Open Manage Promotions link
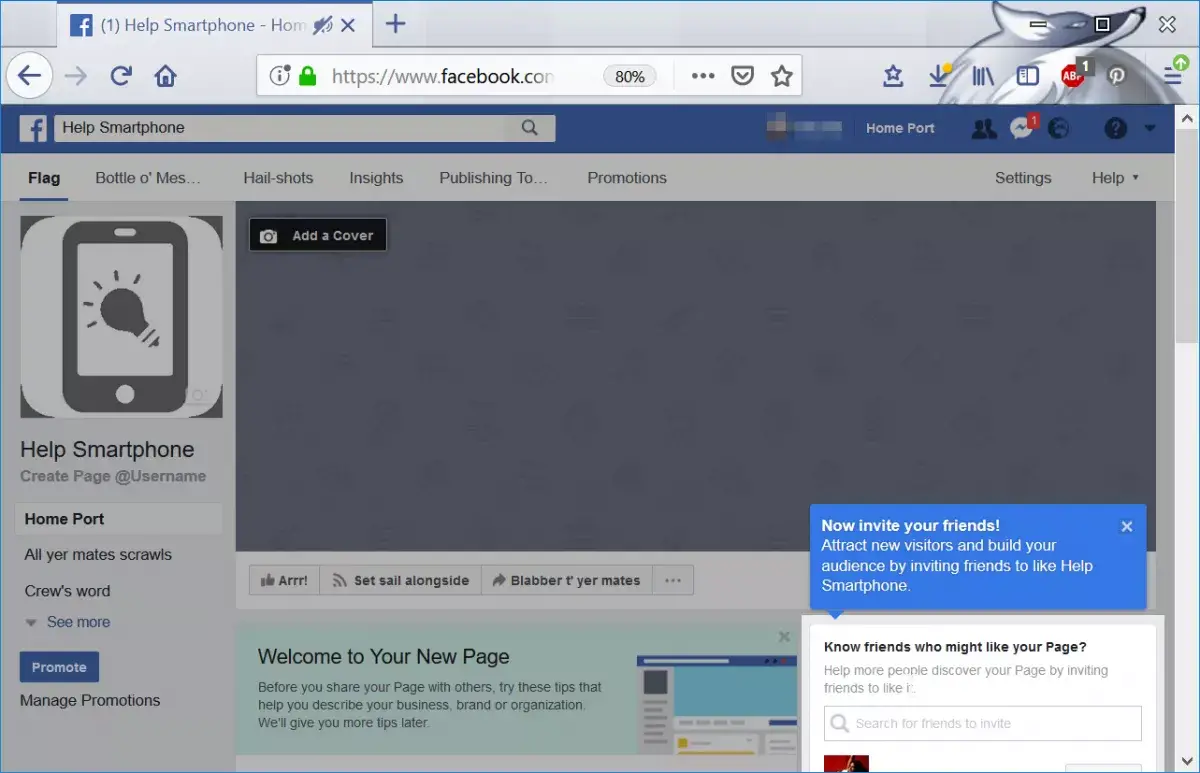Screen dimensions: 1200x773 pyautogui.click(x=90, y=700)
